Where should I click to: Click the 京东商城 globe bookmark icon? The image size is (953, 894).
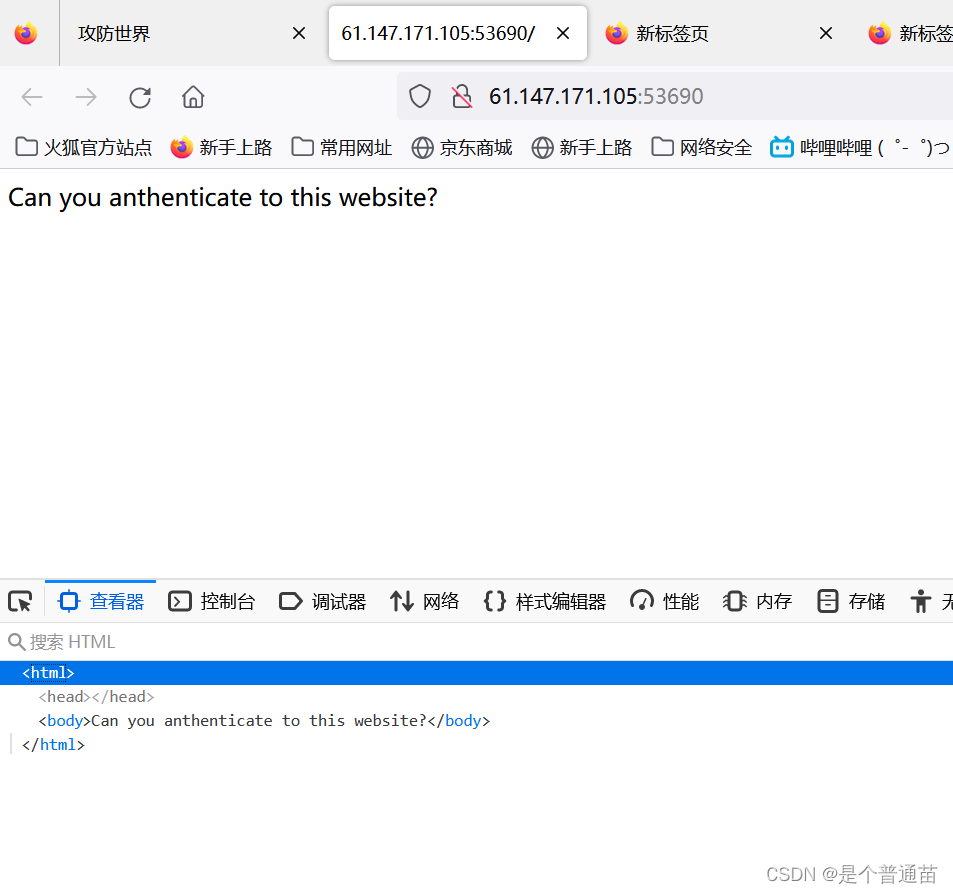pyautogui.click(x=421, y=146)
